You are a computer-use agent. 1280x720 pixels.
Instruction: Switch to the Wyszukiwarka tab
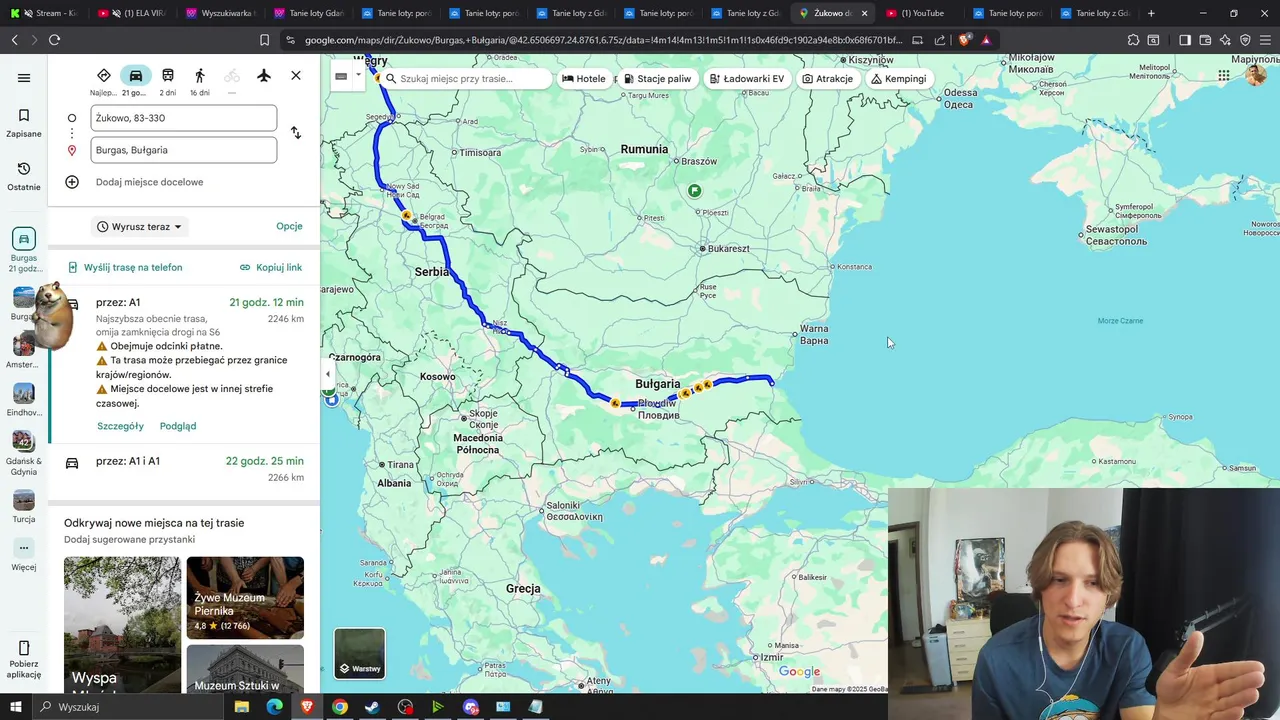click(x=219, y=13)
